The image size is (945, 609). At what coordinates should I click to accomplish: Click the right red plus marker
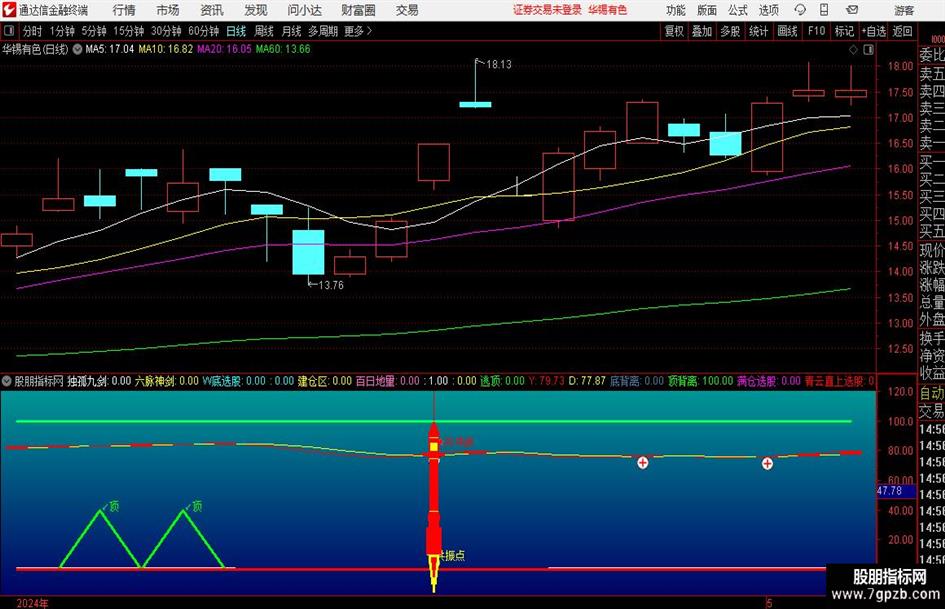[x=767, y=463]
